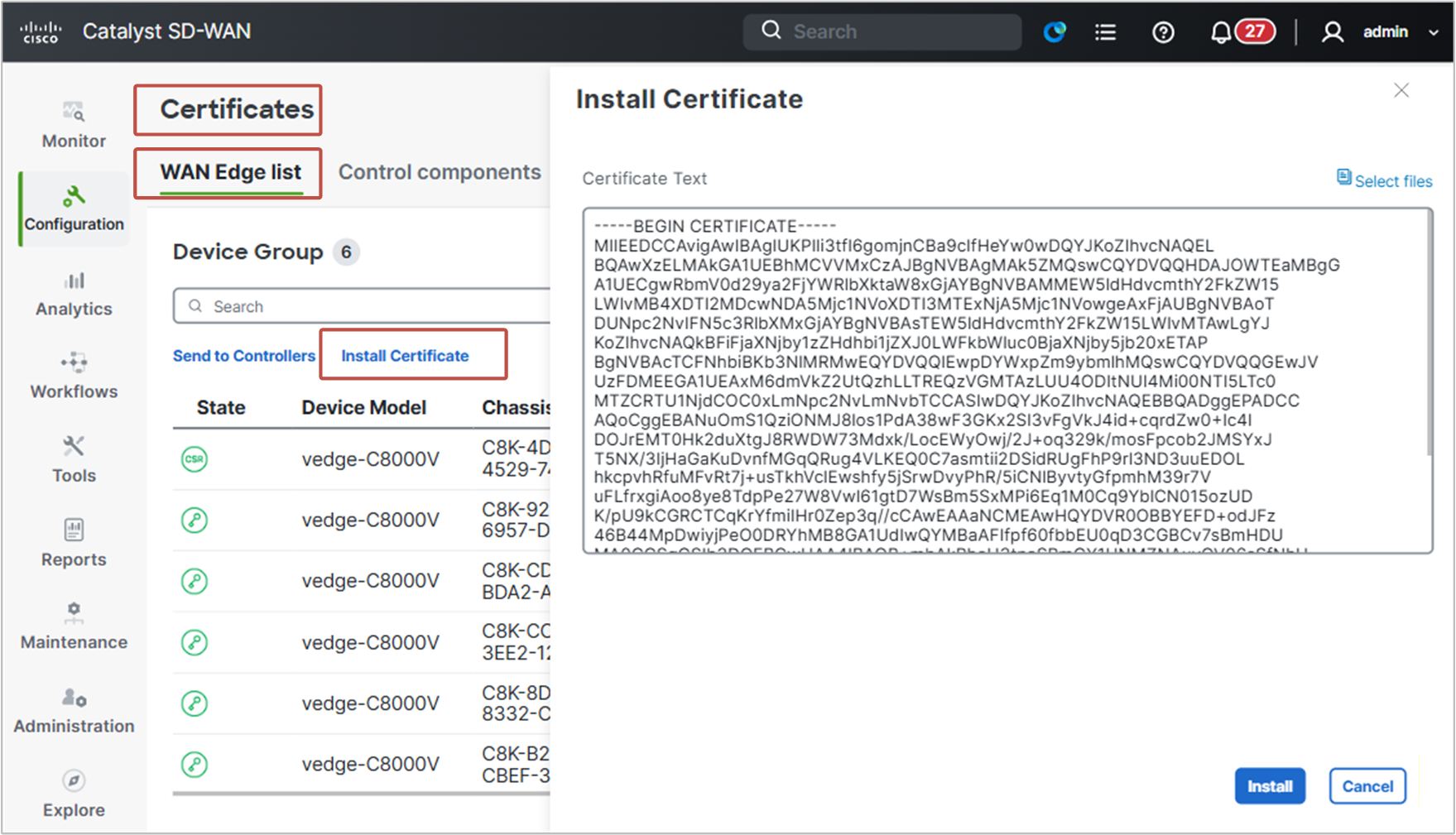Click the Device Group count badge 6
Screen dimensions: 1456x835
coord(346,252)
